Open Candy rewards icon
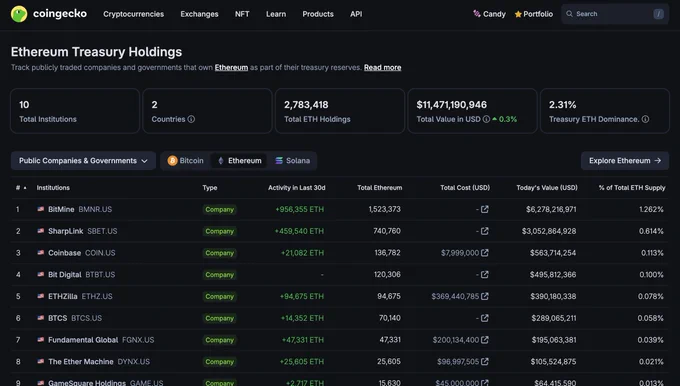 click(477, 14)
